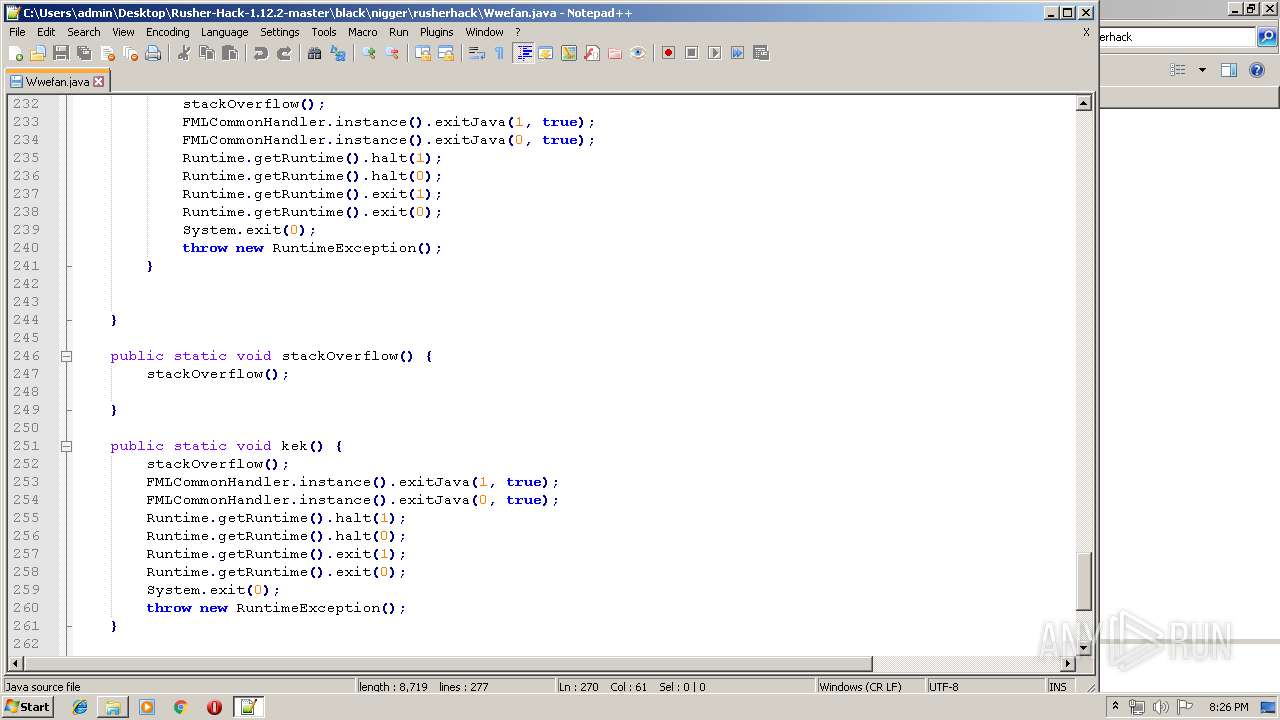Viewport: 1280px width, 720px height.
Task: Open the Settings menu
Action: (x=280, y=32)
